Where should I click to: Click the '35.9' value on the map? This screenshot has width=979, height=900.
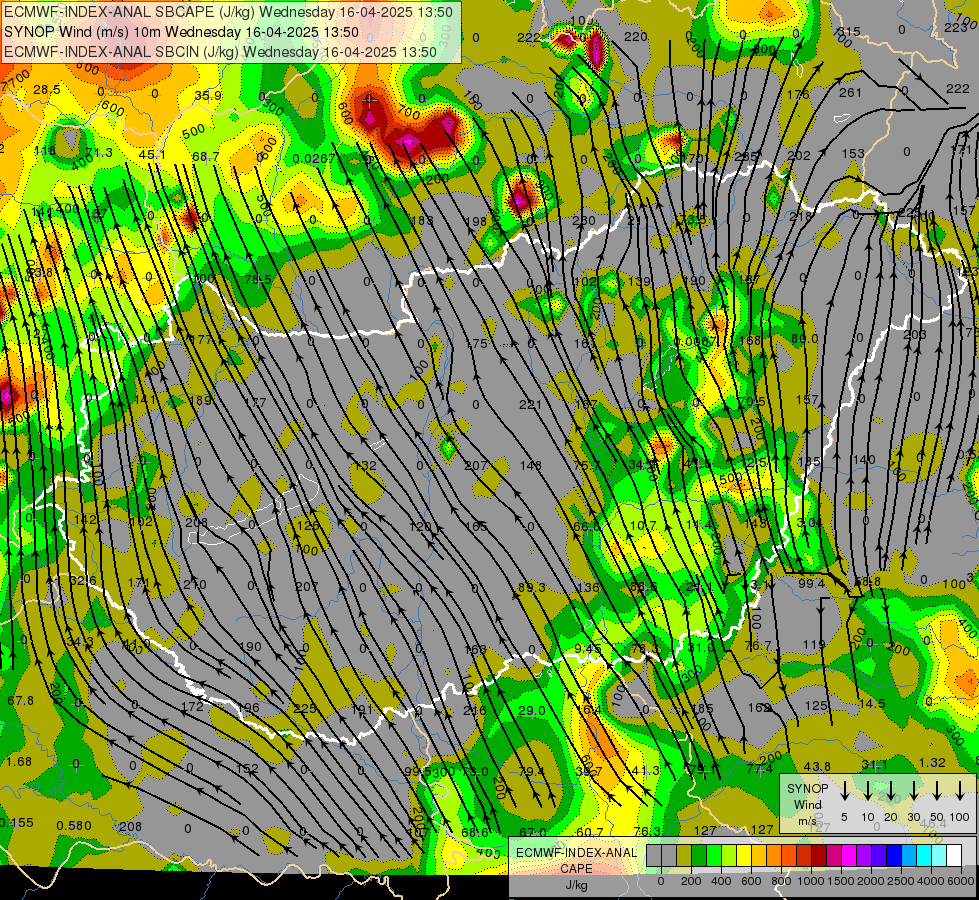pyautogui.click(x=208, y=96)
